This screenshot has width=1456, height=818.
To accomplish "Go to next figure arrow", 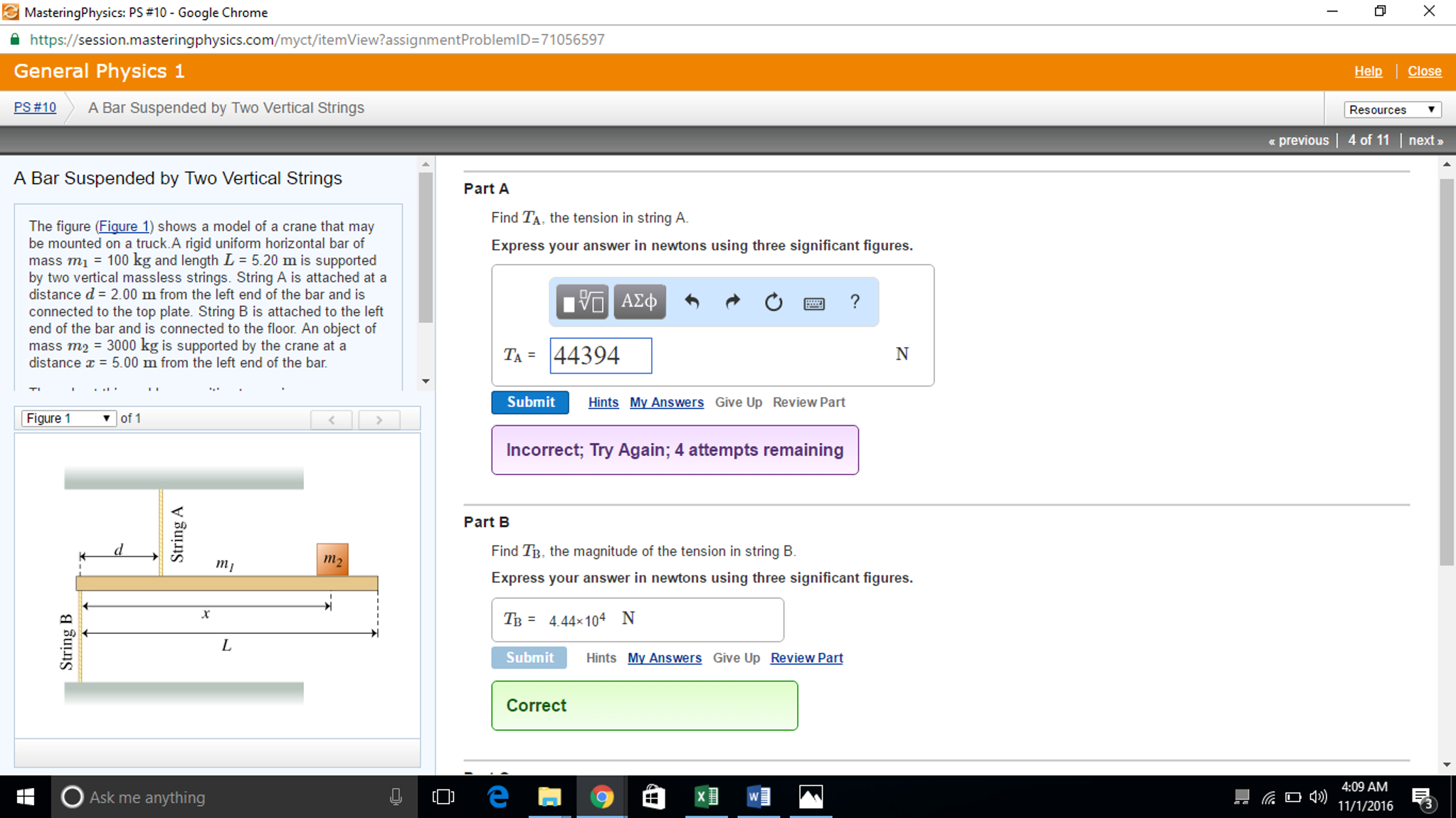I will coord(379,420).
